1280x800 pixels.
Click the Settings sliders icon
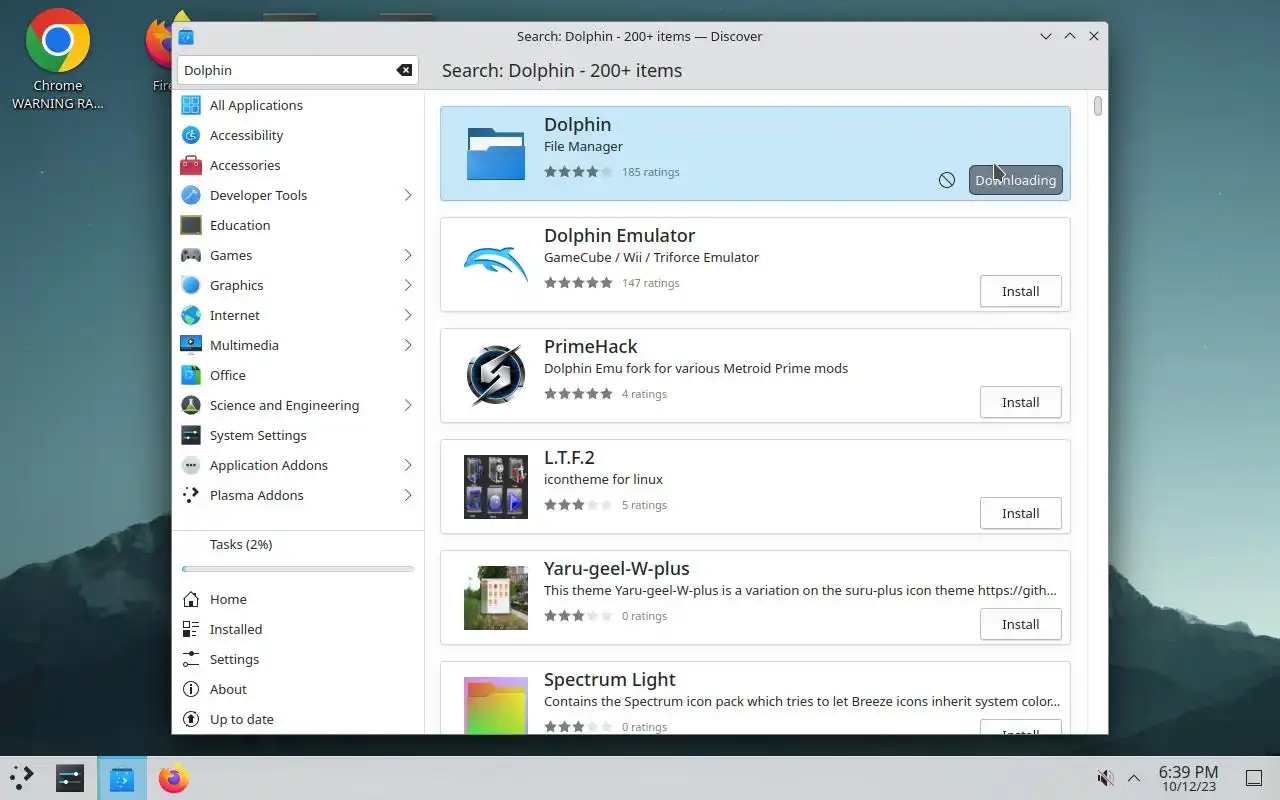pos(191,659)
